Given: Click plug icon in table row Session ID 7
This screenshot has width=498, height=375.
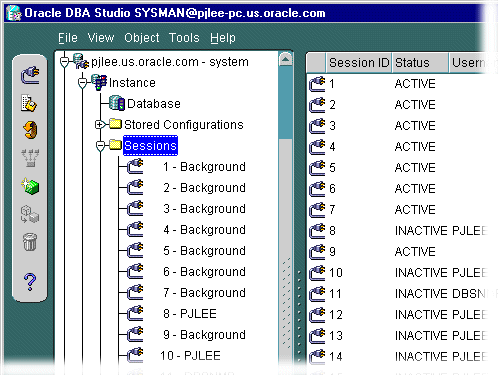Looking at the screenshot, I should point(317,210).
